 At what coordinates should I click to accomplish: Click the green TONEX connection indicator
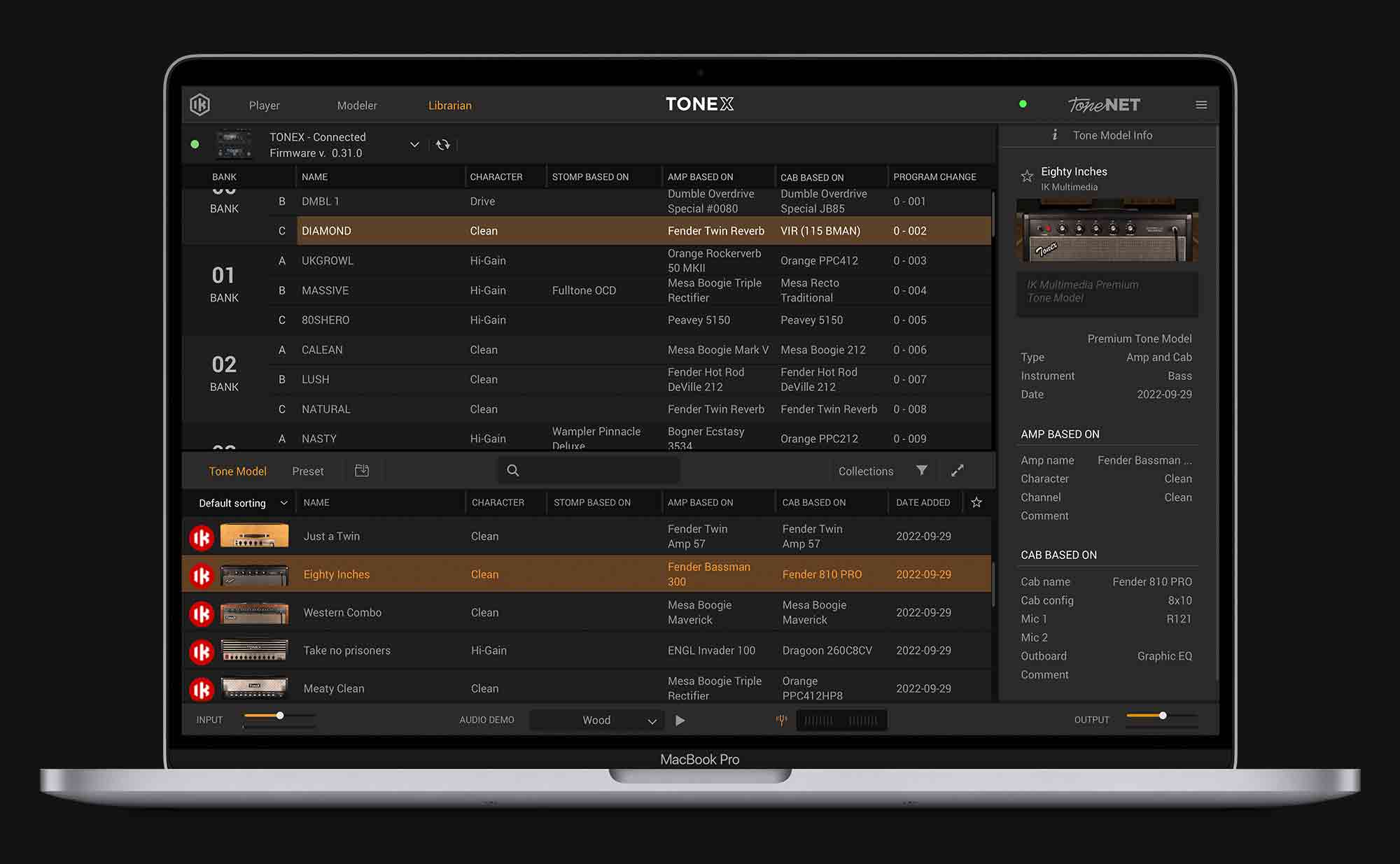[195, 144]
